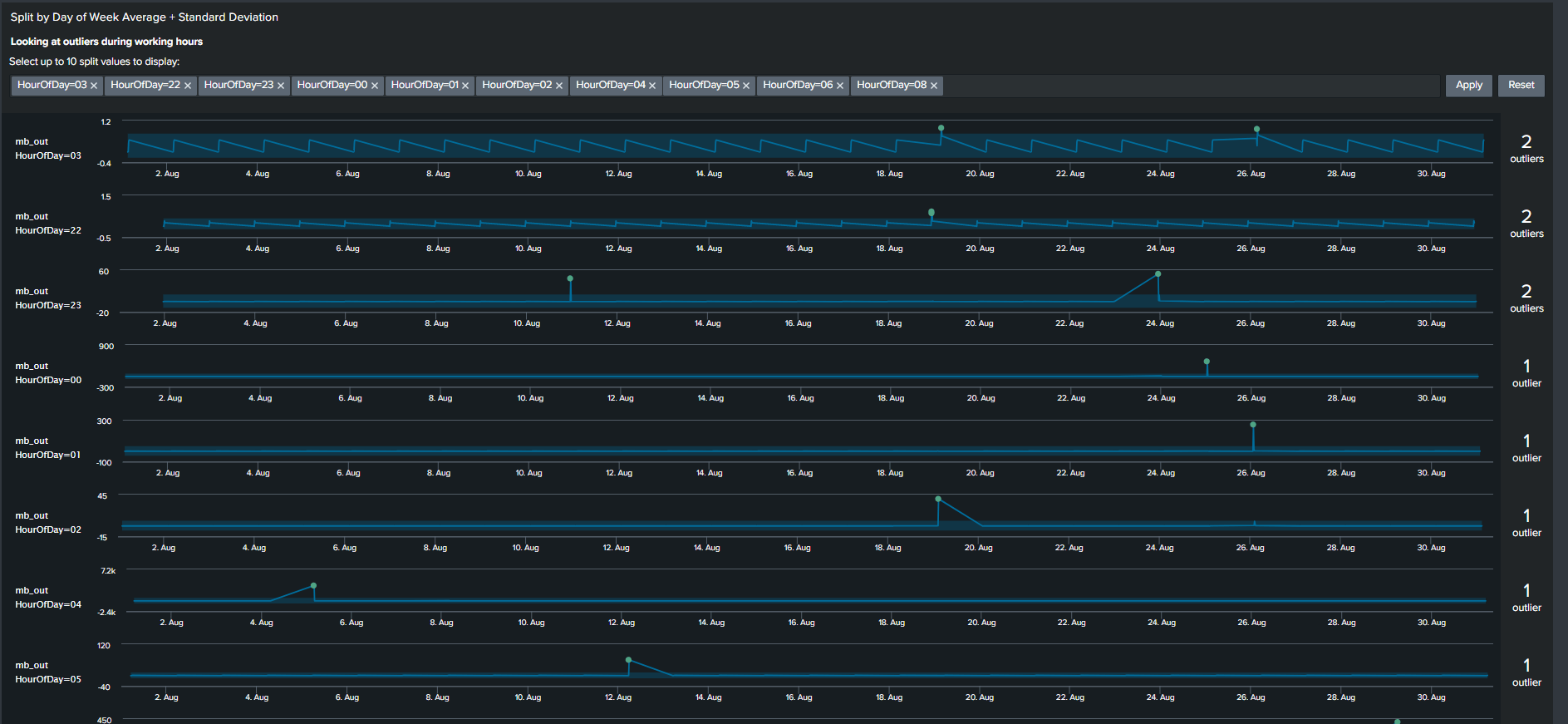The image size is (1568, 724).
Task: Select the 11 Aug outlier in HourOfDay=23 chart
Action: 570,278
